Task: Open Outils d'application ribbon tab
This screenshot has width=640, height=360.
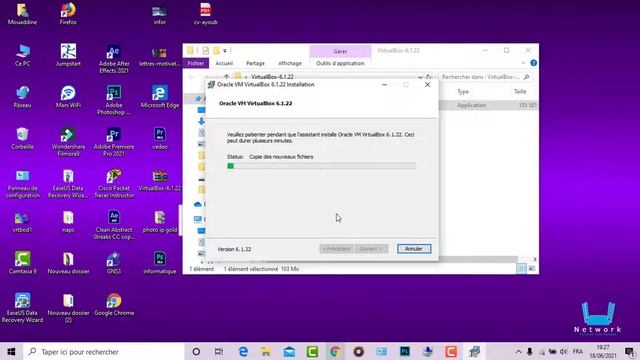Action: pos(340,63)
